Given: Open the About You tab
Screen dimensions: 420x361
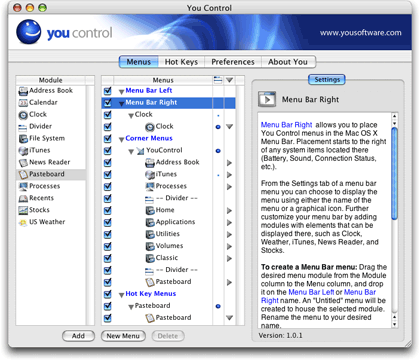Looking at the screenshot, I should click(288, 62).
